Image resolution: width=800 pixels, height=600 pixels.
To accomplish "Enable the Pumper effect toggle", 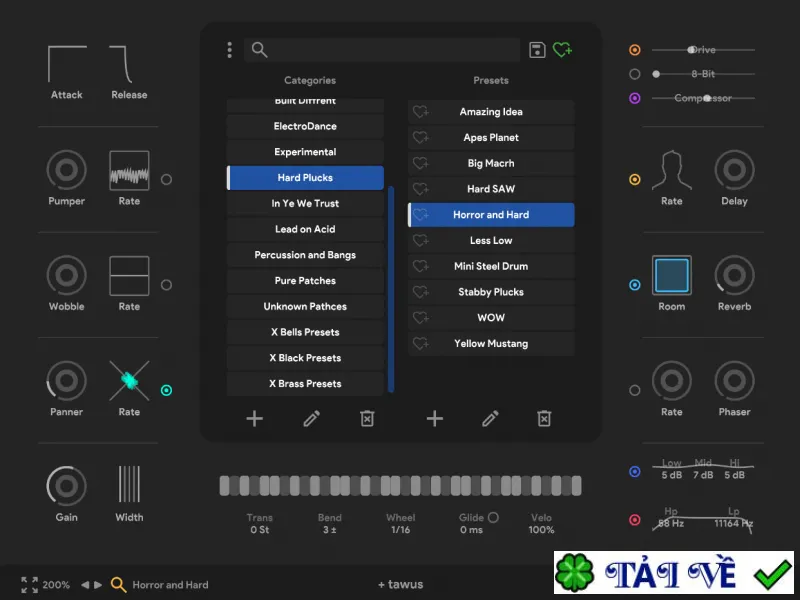I will [166, 180].
